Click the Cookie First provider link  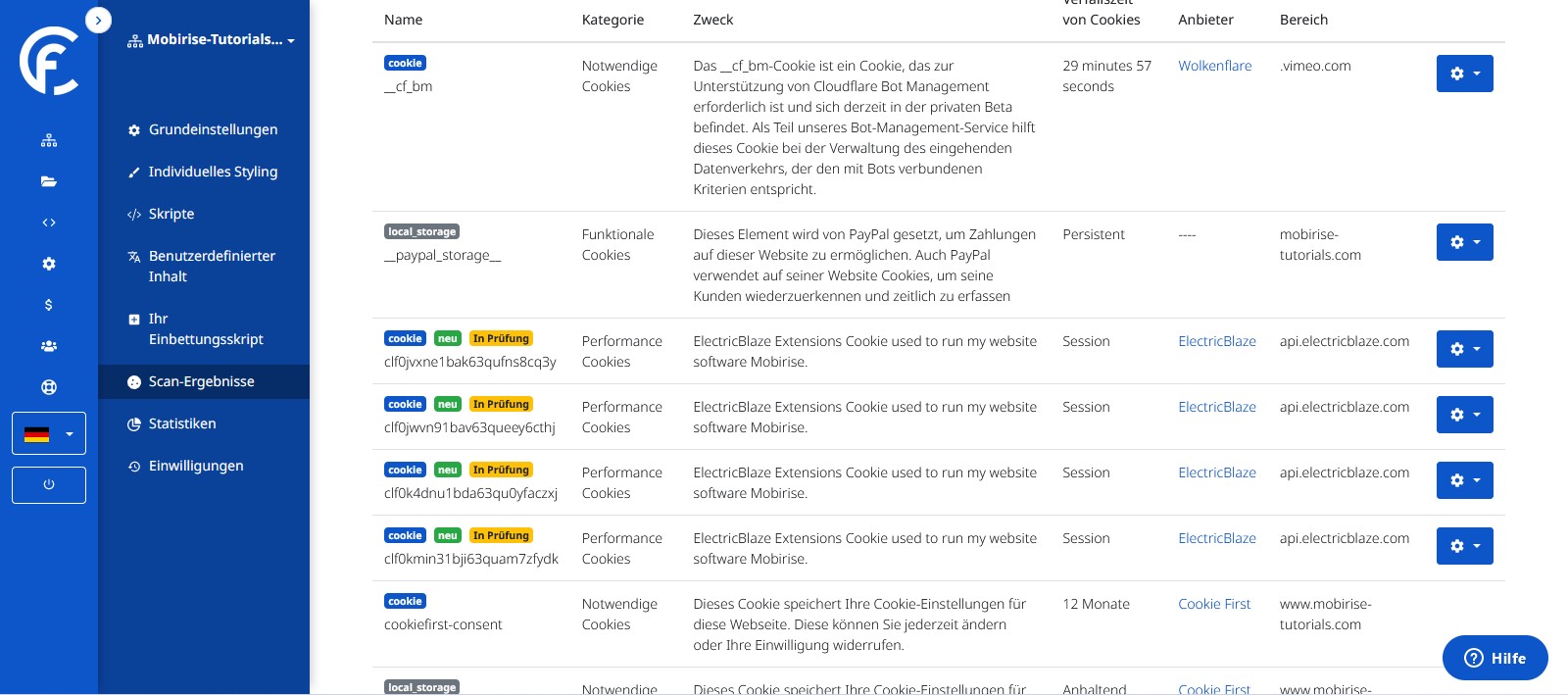click(1214, 604)
